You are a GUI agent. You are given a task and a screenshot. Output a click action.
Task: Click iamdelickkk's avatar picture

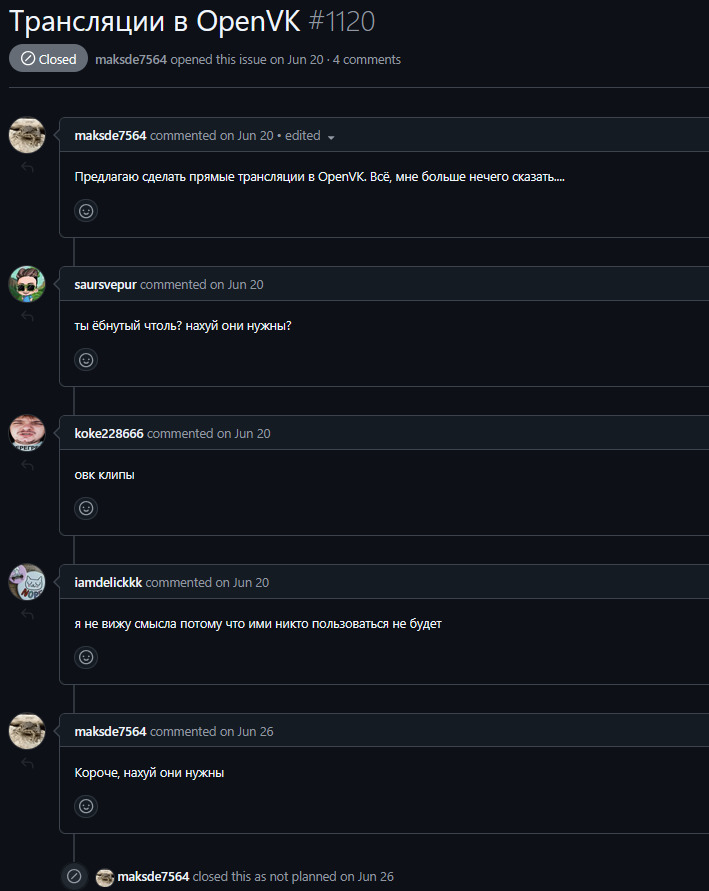pos(27,582)
